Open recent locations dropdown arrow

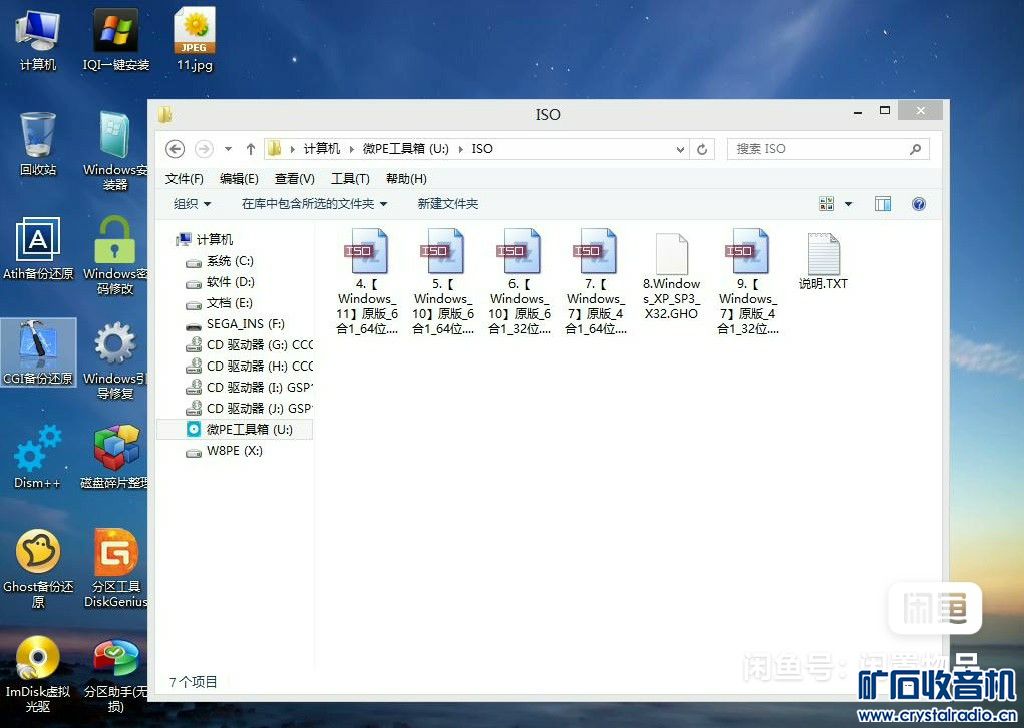tap(228, 149)
